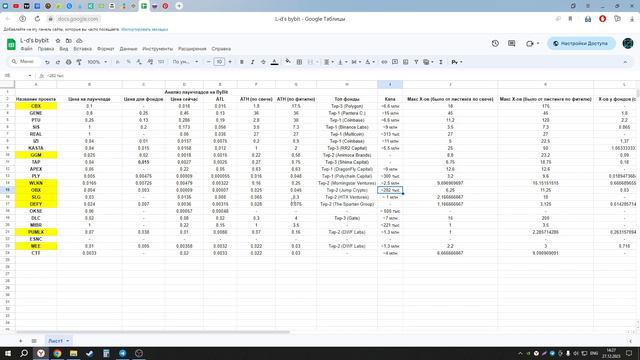Open the text color picker
This screenshot has height=360, width=640.
275,62
